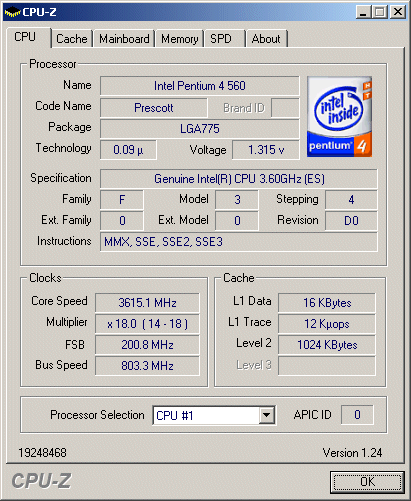
Task: Open the About tab
Action: pyautogui.click(x=267, y=39)
